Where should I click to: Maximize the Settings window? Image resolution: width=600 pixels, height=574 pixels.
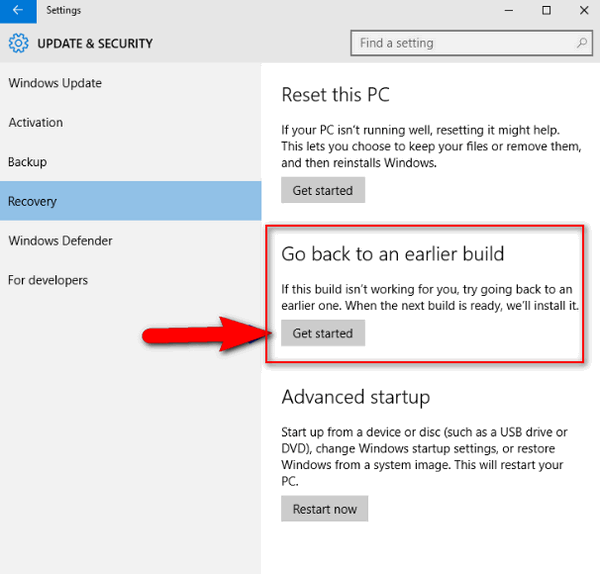[x=546, y=11]
